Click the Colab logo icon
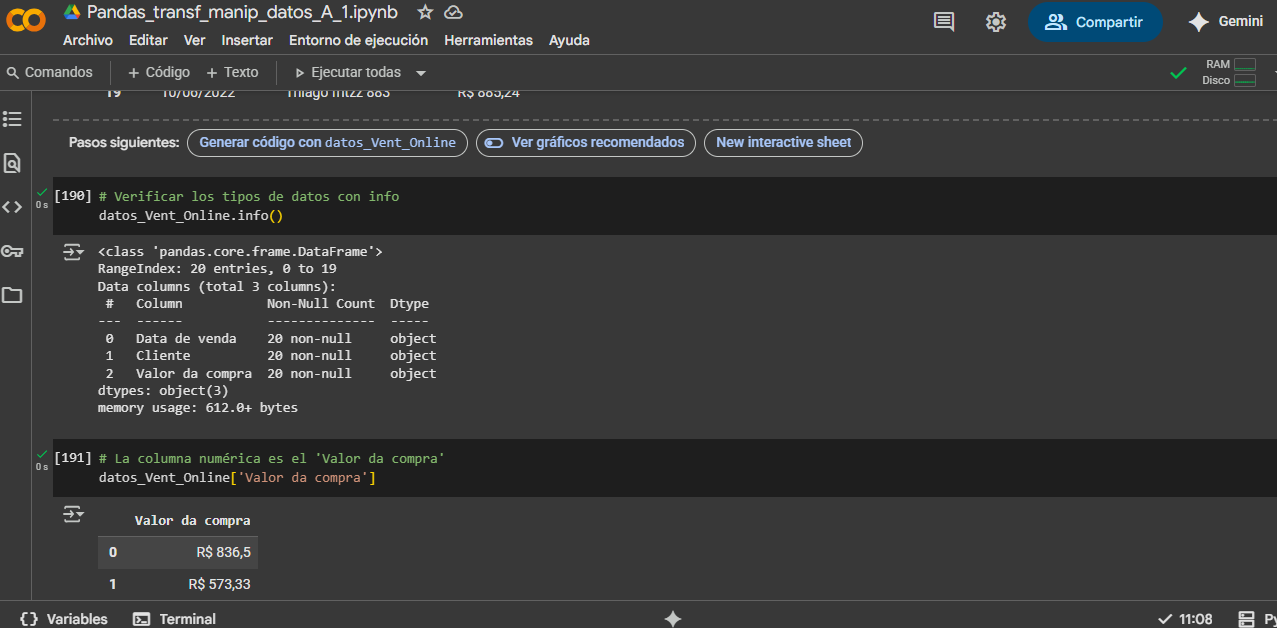 [26, 21]
